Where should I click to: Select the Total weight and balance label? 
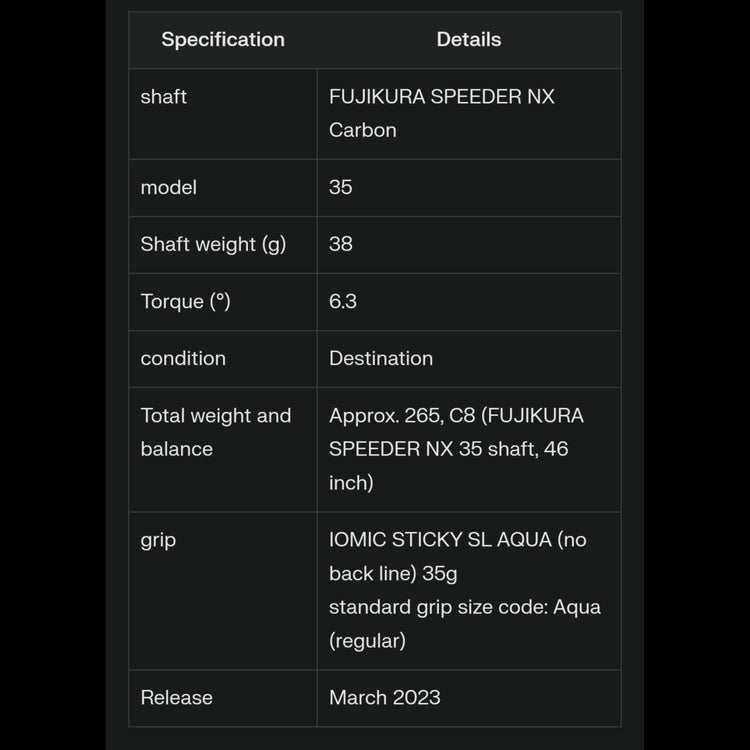click(215, 432)
